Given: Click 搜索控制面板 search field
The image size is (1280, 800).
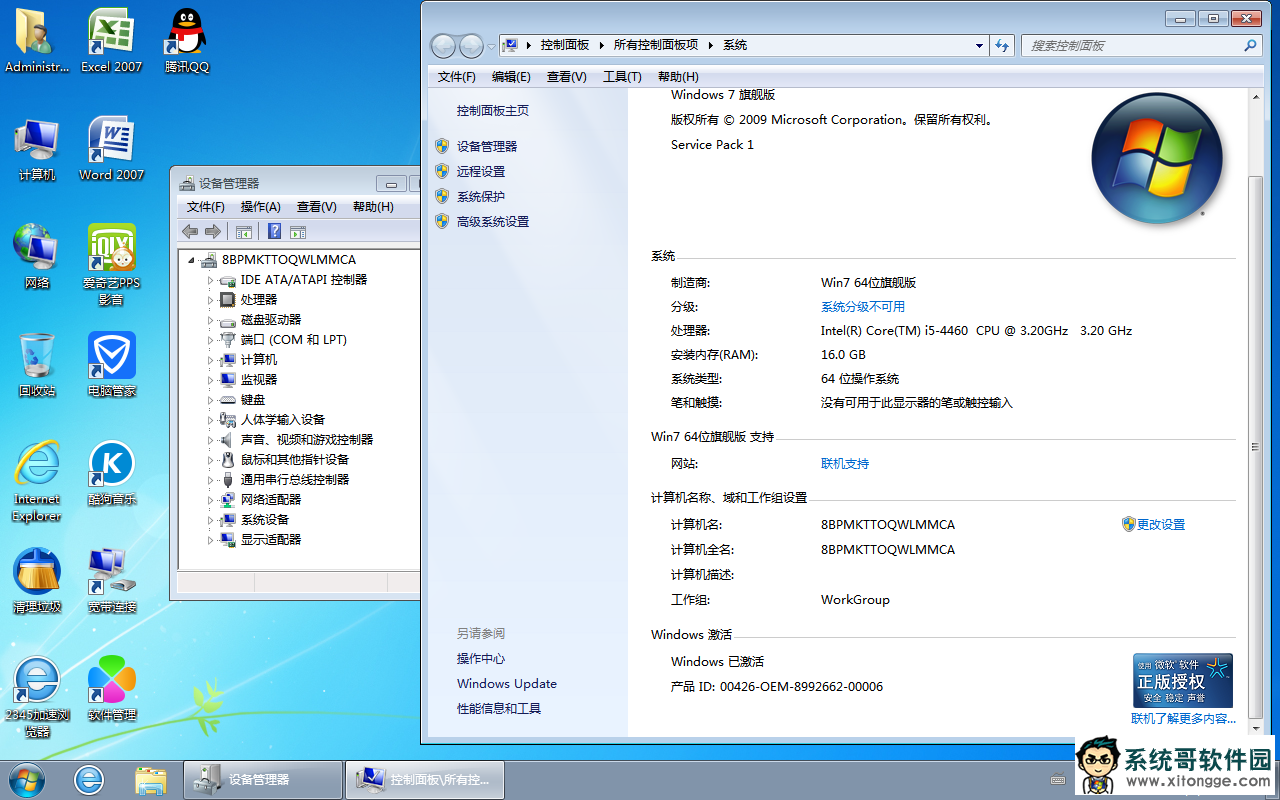Looking at the screenshot, I should tap(1130, 45).
